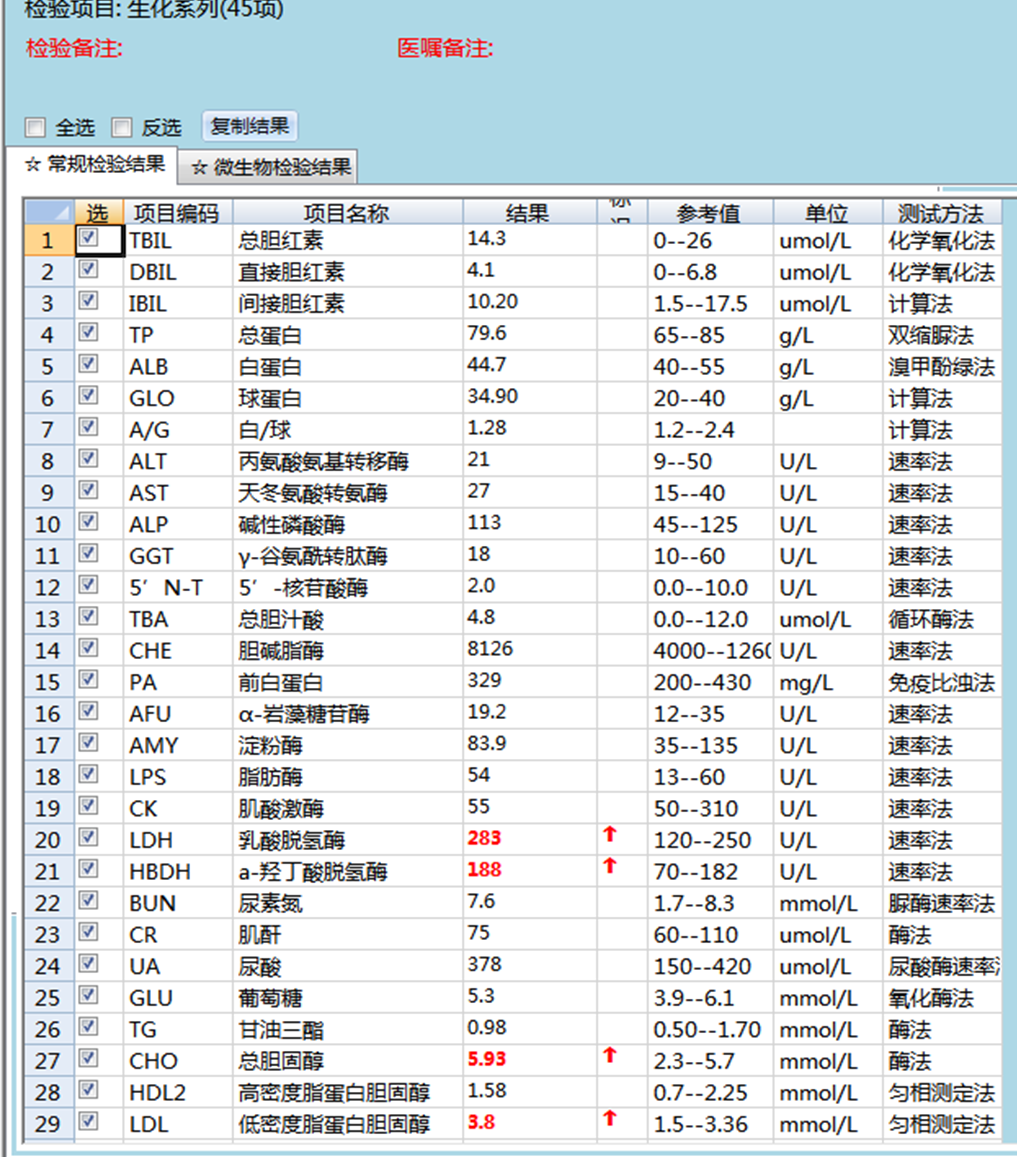Toggle the checkbox in the ALT row
This screenshot has width=1017, height=1157.
click(88, 458)
